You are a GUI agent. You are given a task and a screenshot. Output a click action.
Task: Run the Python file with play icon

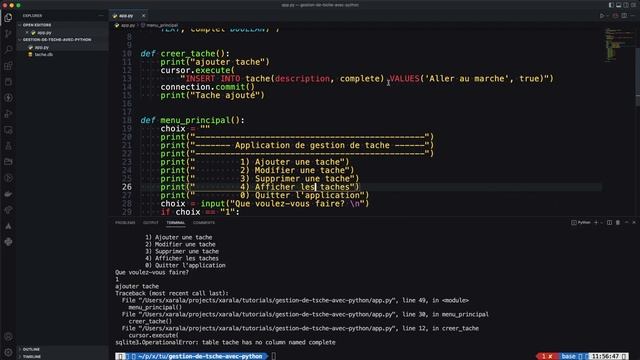pyautogui.click(x=602, y=16)
